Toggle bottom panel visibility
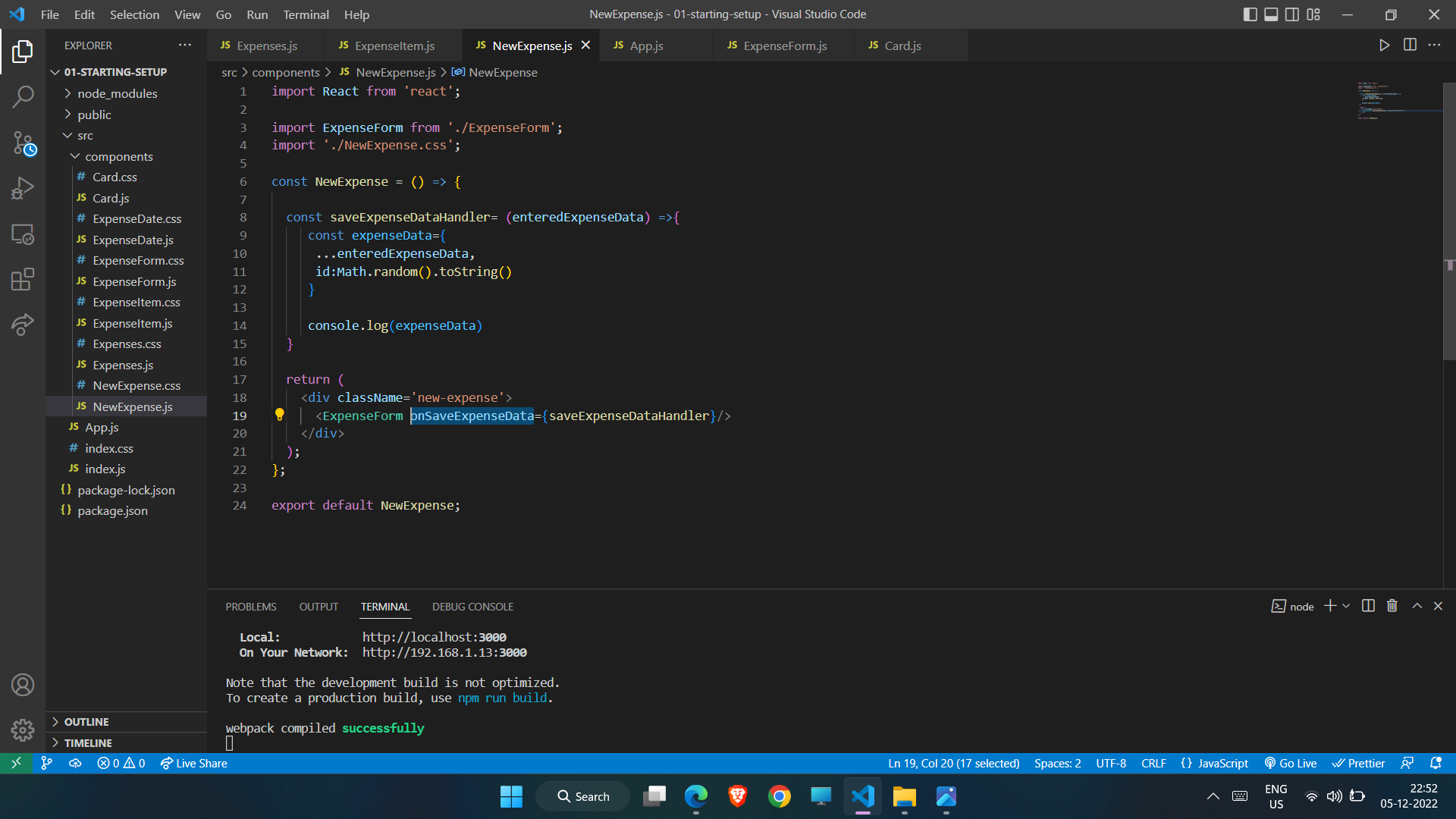The width and height of the screenshot is (1456, 819). coord(1271,14)
